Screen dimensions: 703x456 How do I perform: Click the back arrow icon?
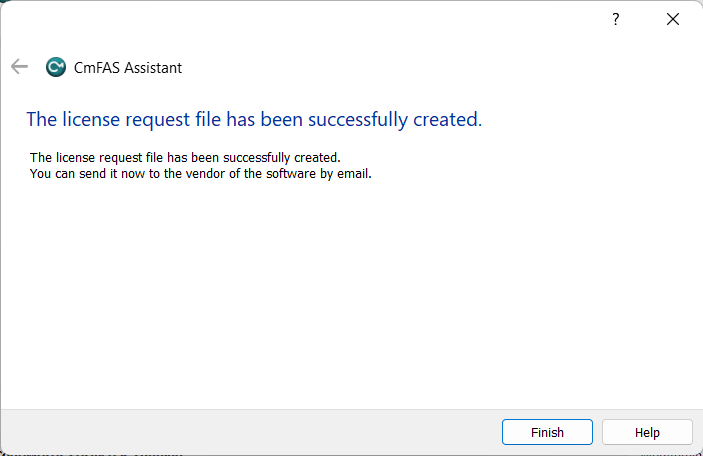point(19,67)
